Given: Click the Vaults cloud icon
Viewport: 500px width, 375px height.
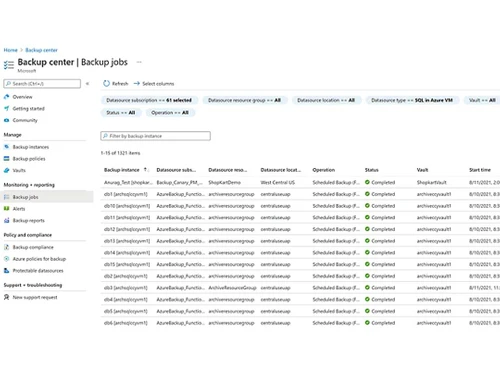Looking at the screenshot, I should tap(6, 170).
